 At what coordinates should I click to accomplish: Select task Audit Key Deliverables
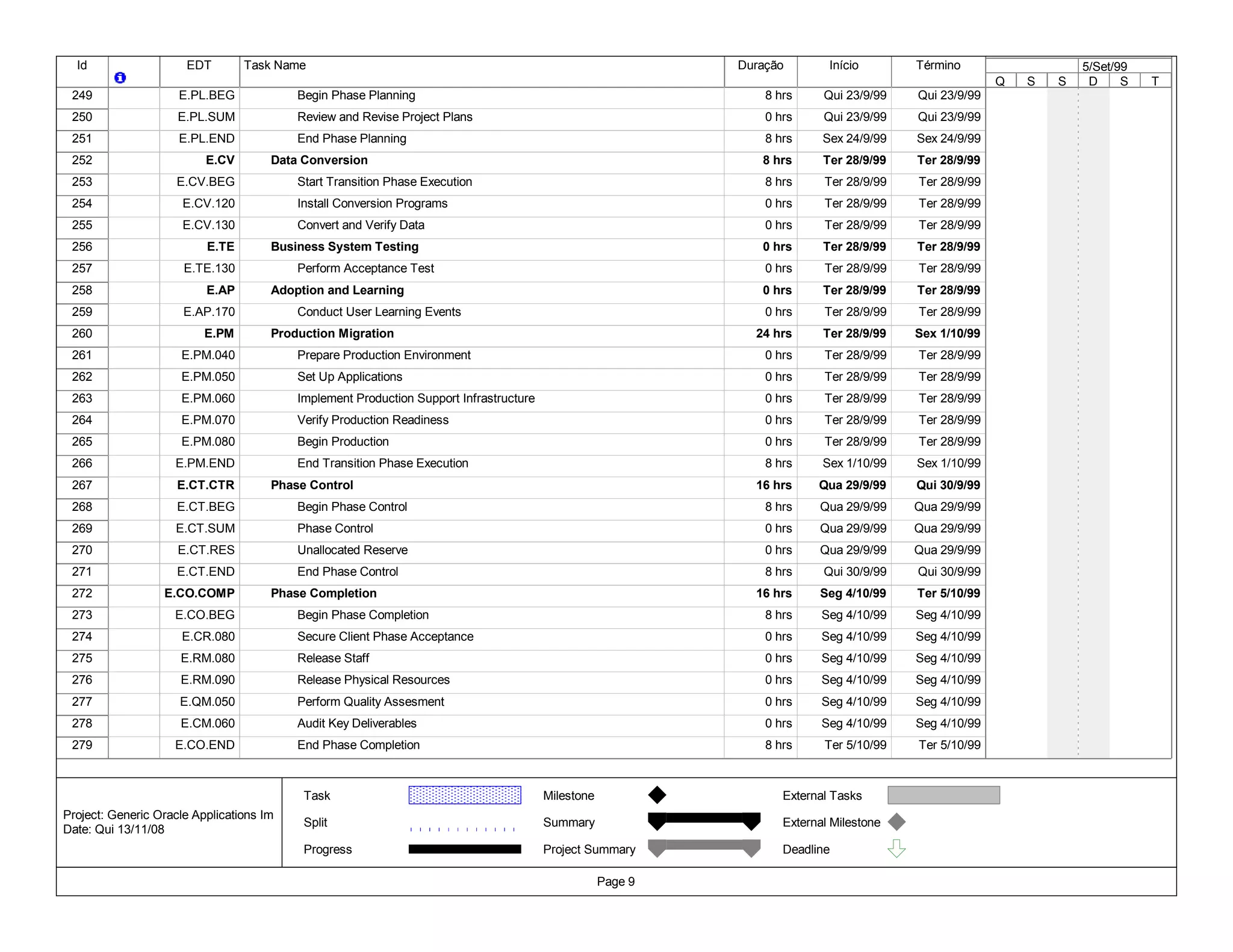click(x=356, y=724)
